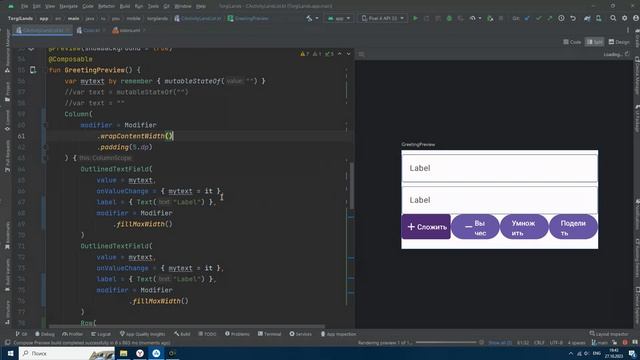Click the Apply Changes icon
This screenshot has height=360, width=640.
[x=427, y=18]
